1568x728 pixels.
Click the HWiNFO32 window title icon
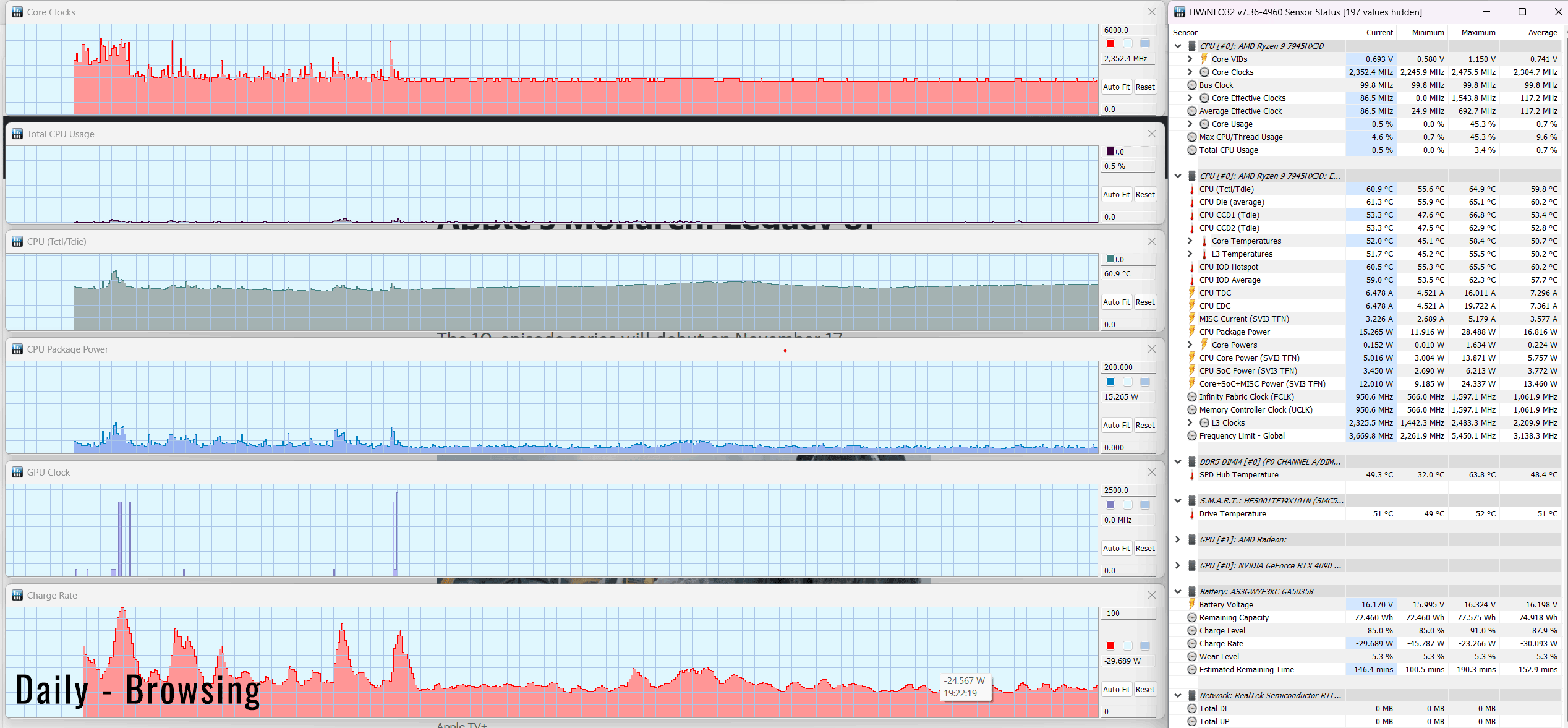point(1180,12)
